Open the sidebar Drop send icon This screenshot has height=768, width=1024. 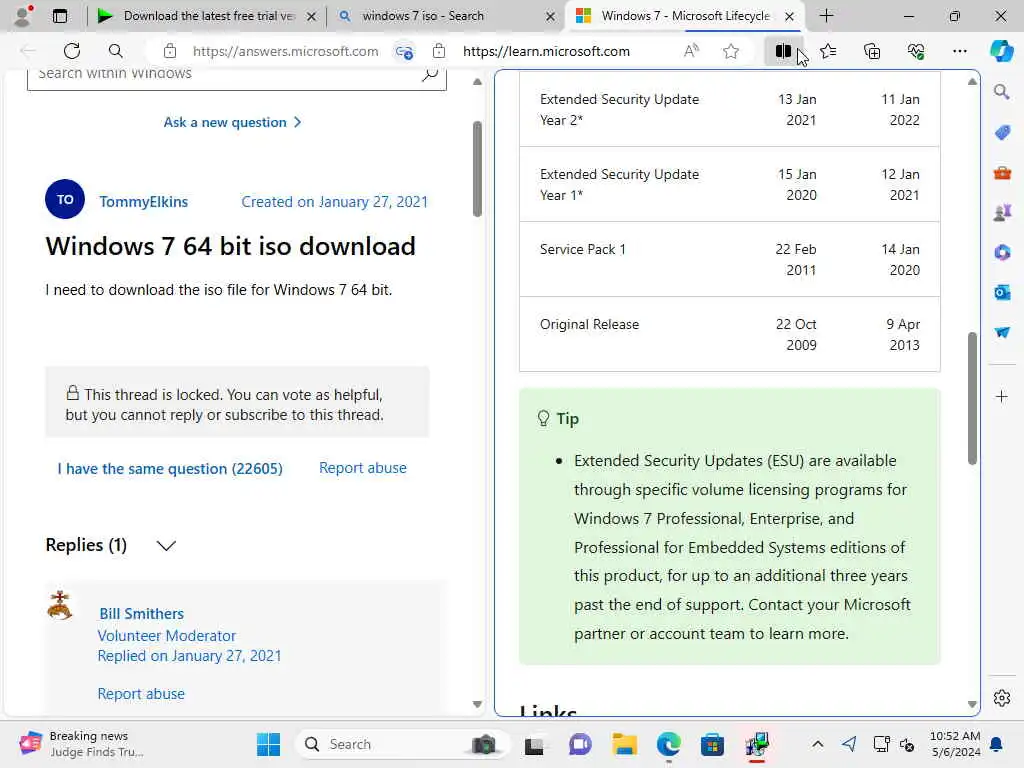1002,332
